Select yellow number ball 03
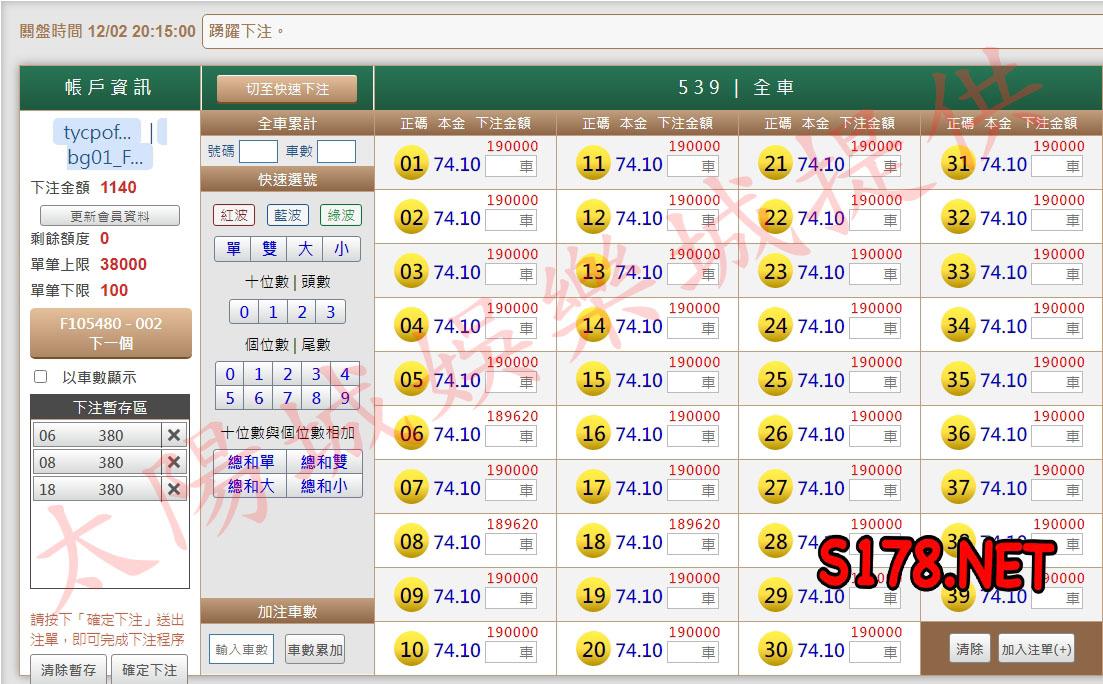The height and width of the screenshot is (684, 1103). (412, 272)
